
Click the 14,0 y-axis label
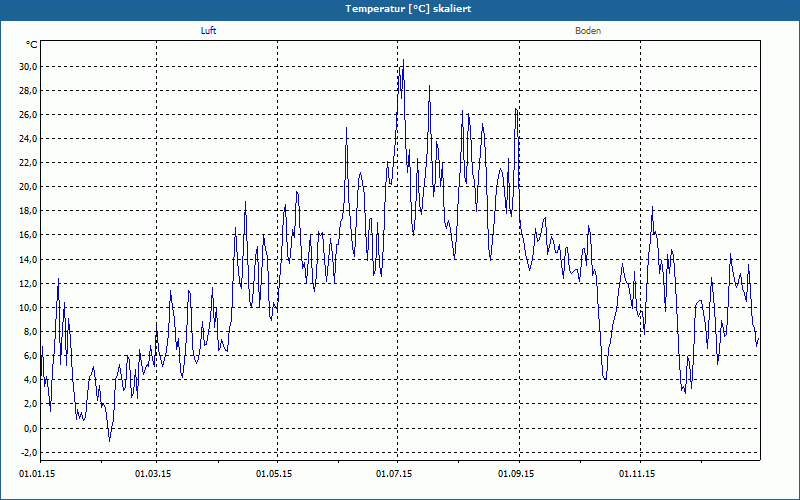click(28, 259)
